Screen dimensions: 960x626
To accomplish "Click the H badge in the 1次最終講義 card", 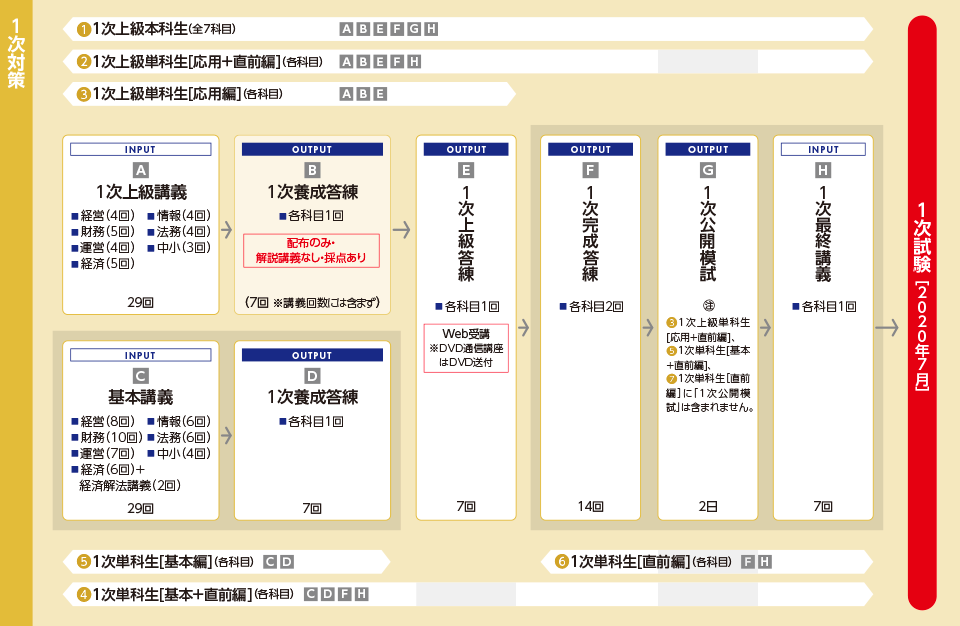I will coord(824,170).
